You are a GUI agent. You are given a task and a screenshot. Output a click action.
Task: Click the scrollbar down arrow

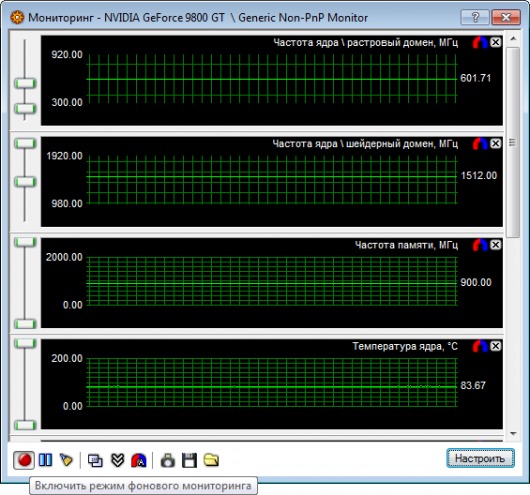[x=513, y=433]
